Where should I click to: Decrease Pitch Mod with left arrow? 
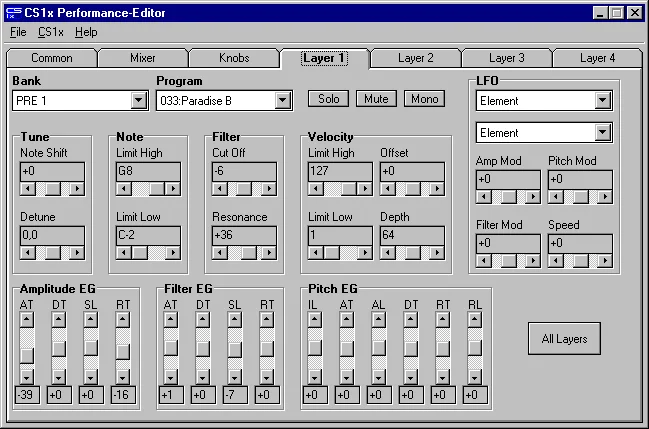556,197
